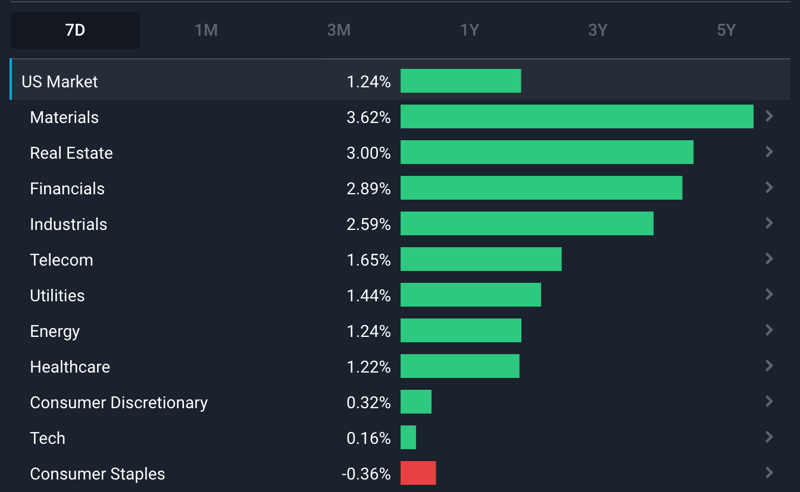Open Healthcare details arrow
The height and width of the screenshot is (492, 800).
(x=769, y=366)
